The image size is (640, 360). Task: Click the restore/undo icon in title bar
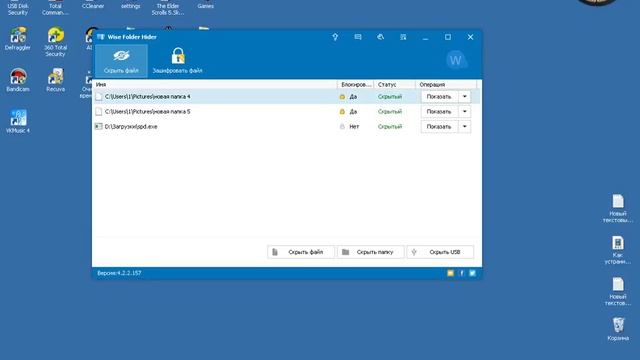(380, 37)
